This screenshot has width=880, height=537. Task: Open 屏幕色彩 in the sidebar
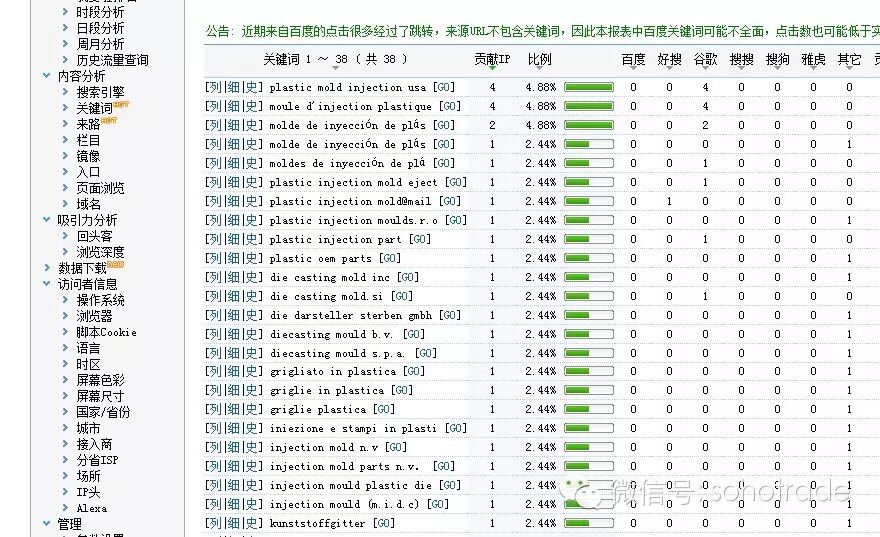click(x=100, y=380)
